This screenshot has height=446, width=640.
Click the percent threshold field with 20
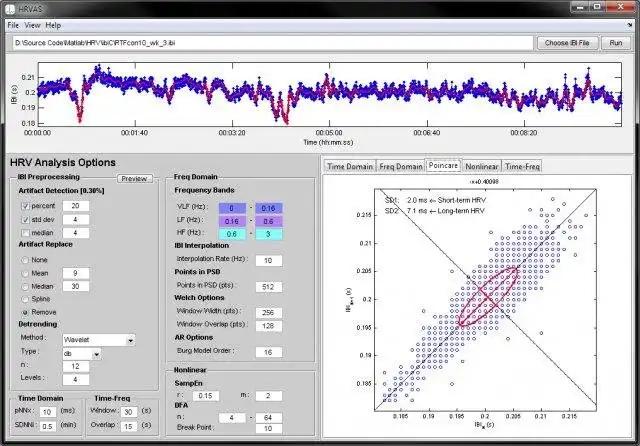[76, 206]
